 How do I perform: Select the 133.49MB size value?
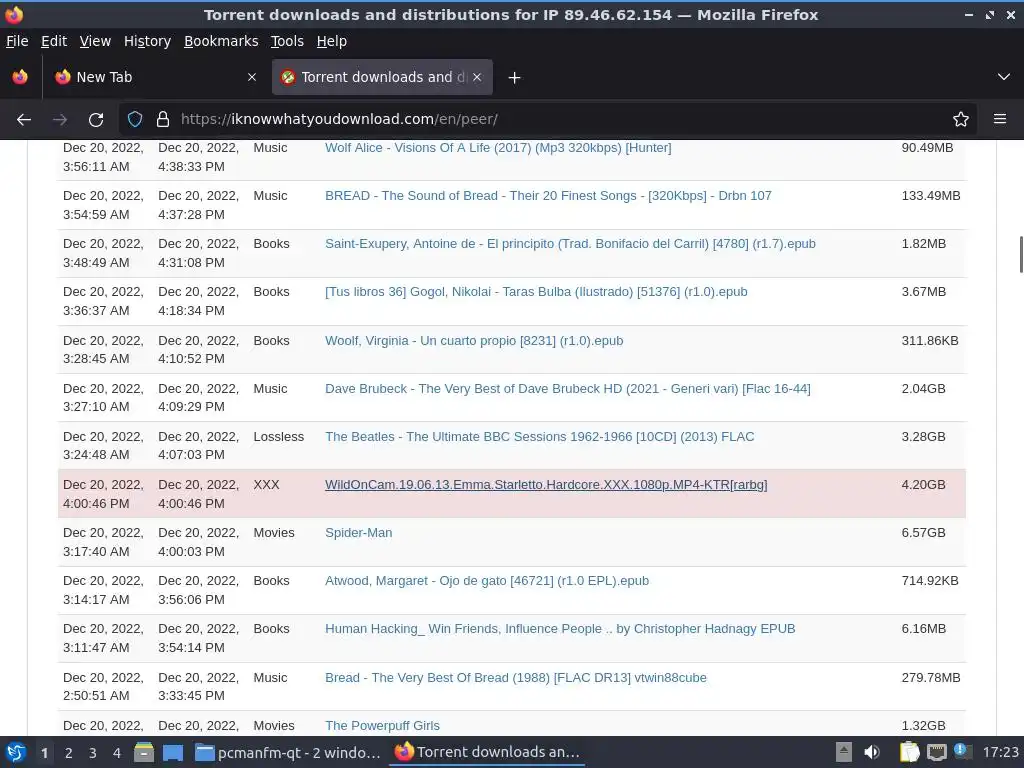coord(931,196)
